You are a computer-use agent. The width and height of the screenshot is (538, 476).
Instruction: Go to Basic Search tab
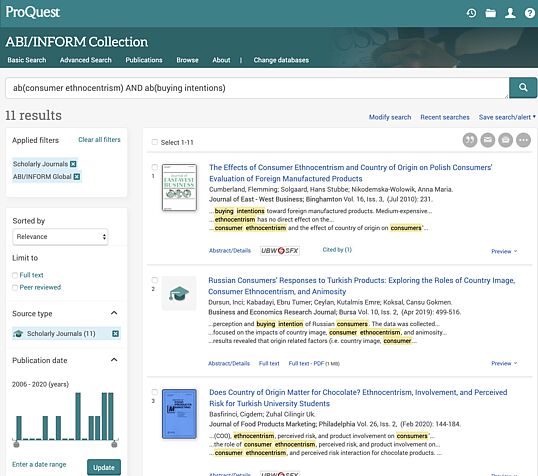click(x=27, y=60)
